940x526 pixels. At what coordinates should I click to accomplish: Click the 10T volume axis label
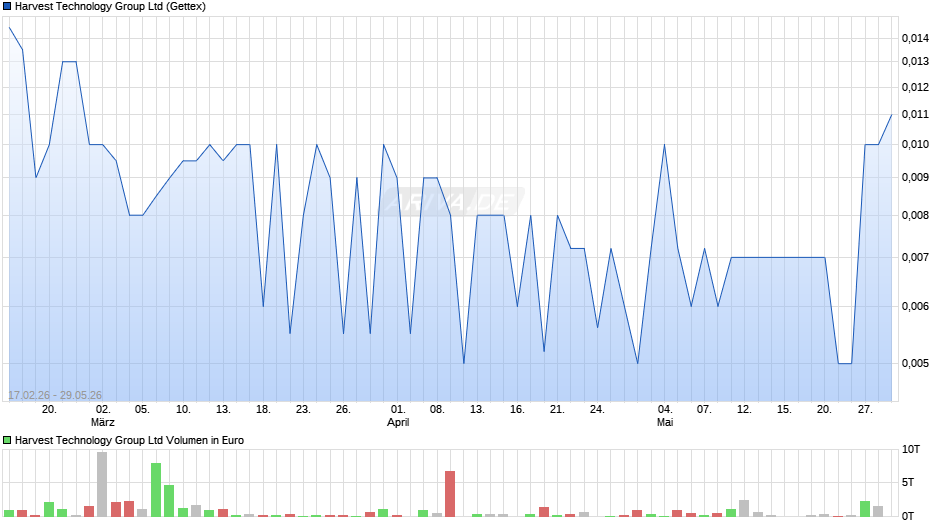coord(911,450)
